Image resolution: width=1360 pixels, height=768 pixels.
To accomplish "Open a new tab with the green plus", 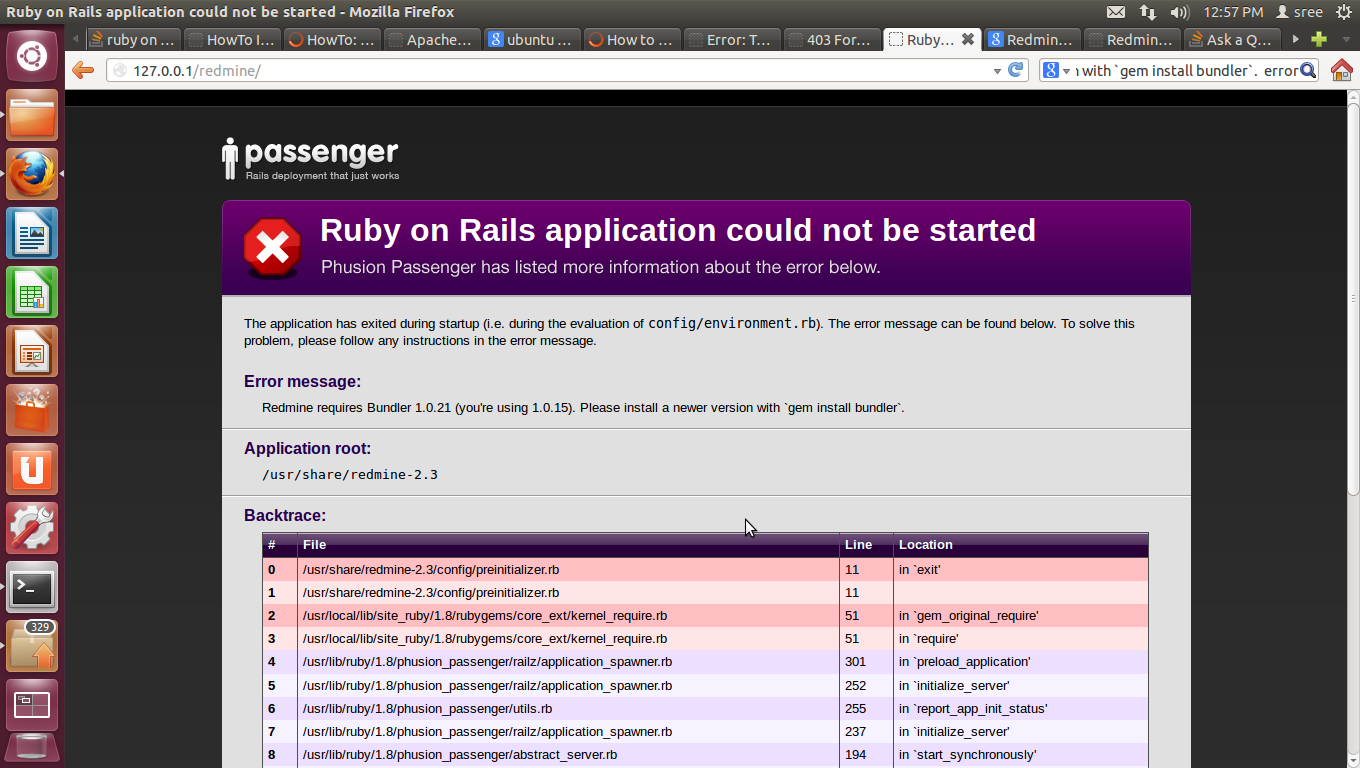I will 1319,40.
